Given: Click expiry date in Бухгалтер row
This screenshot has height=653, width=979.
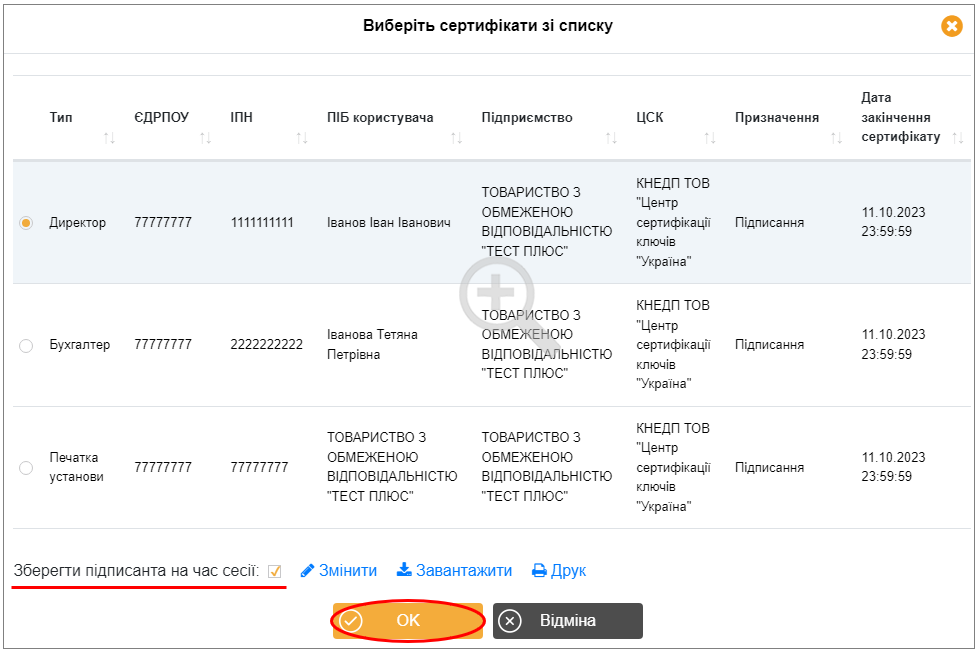Looking at the screenshot, I should point(893,345).
